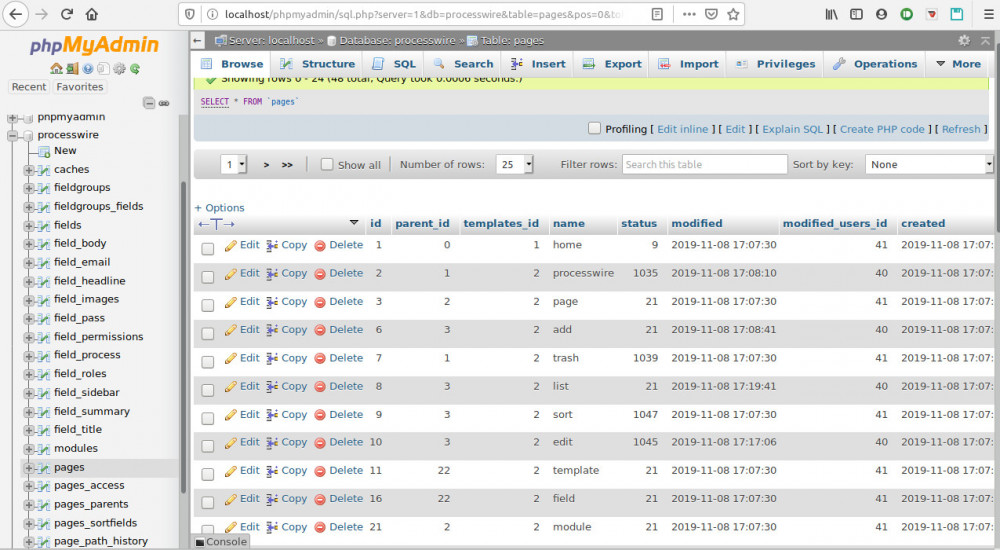1000x550 pixels.
Task: Click the log out door icon
Action: 72,69
